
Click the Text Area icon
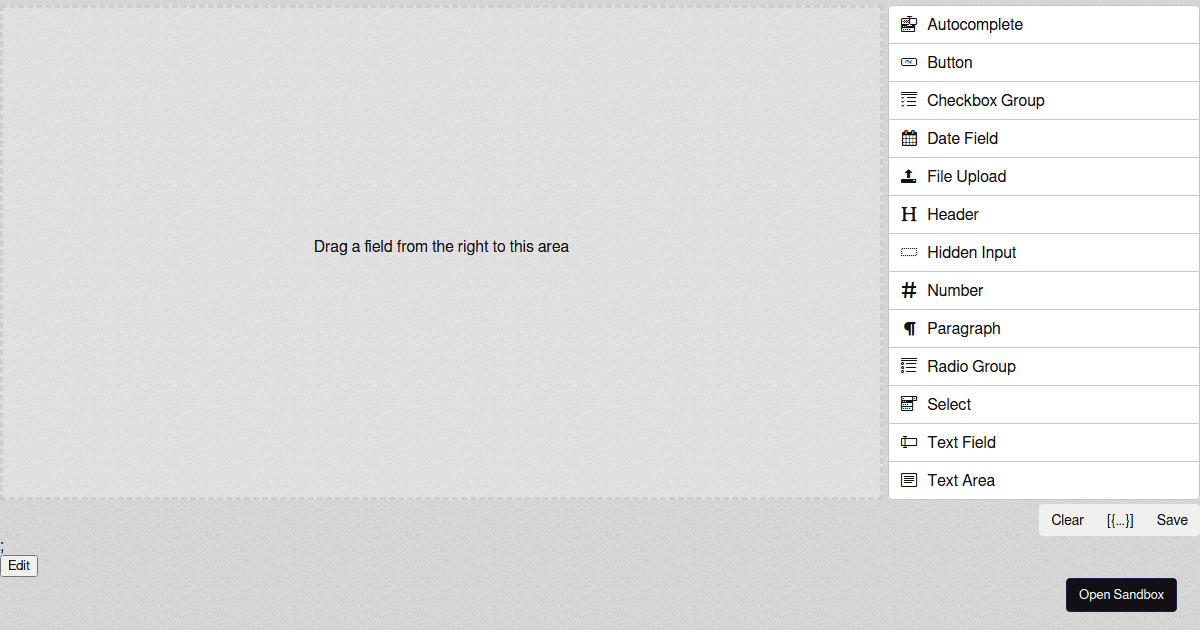coord(909,480)
